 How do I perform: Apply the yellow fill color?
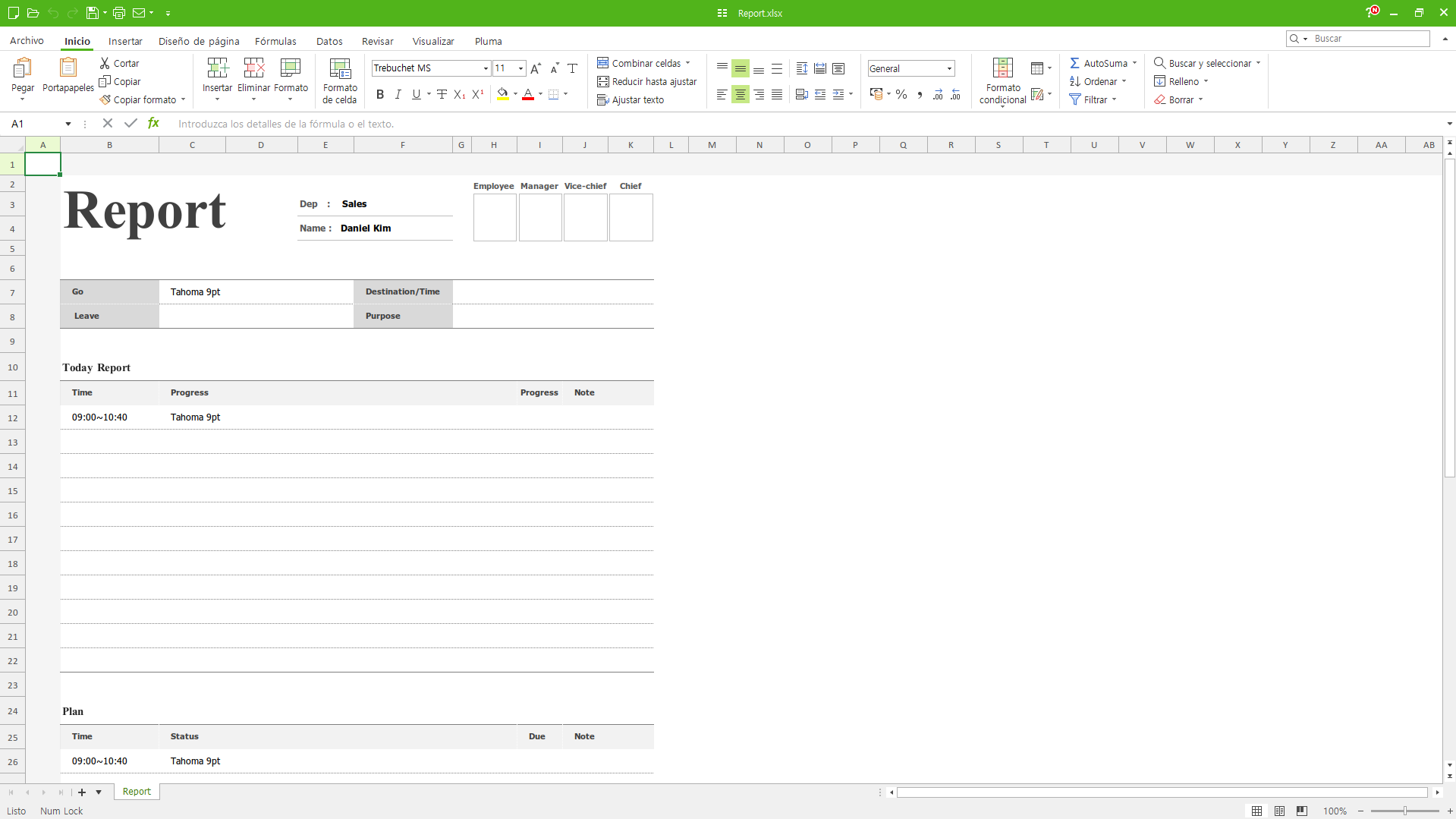[x=503, y=94]
